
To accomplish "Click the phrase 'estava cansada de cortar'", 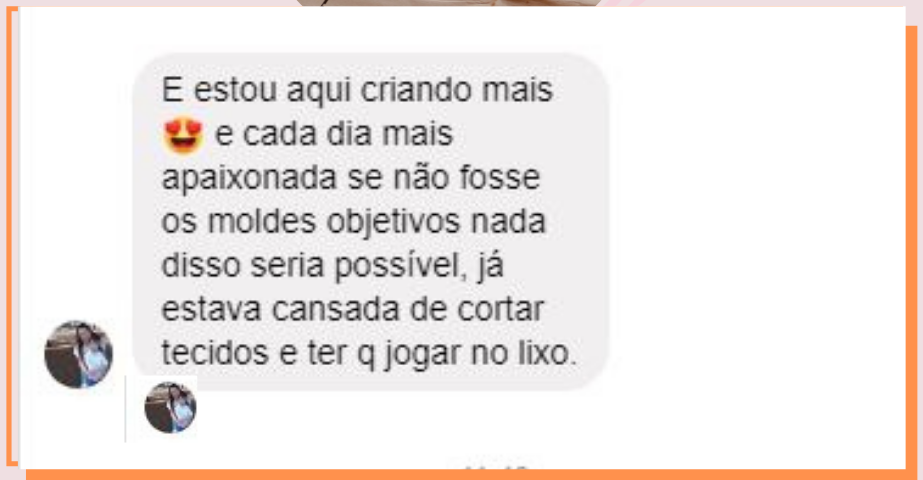I will (x=353, y=309).
